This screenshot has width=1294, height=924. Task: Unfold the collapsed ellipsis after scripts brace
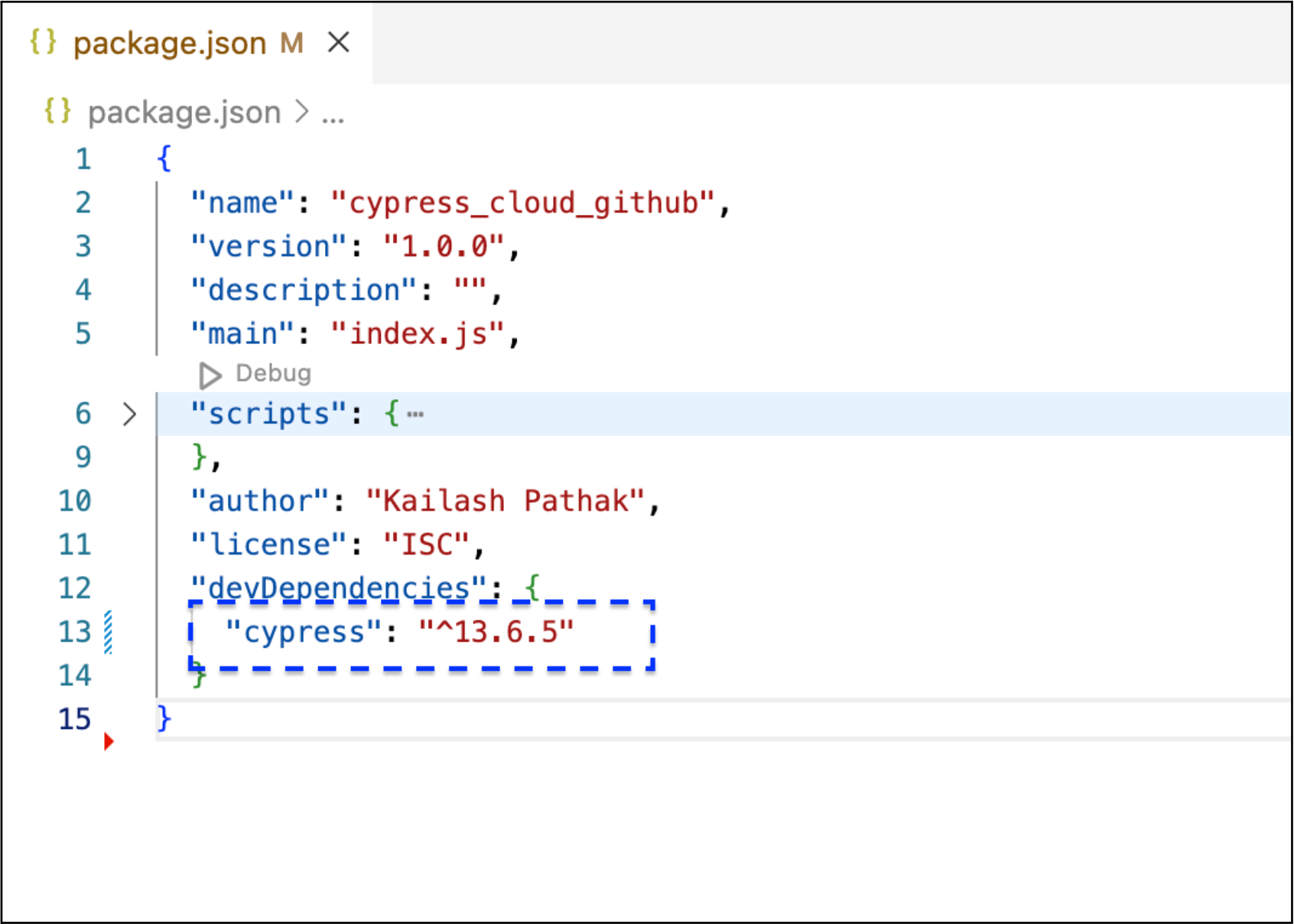(x=415, y=415)
